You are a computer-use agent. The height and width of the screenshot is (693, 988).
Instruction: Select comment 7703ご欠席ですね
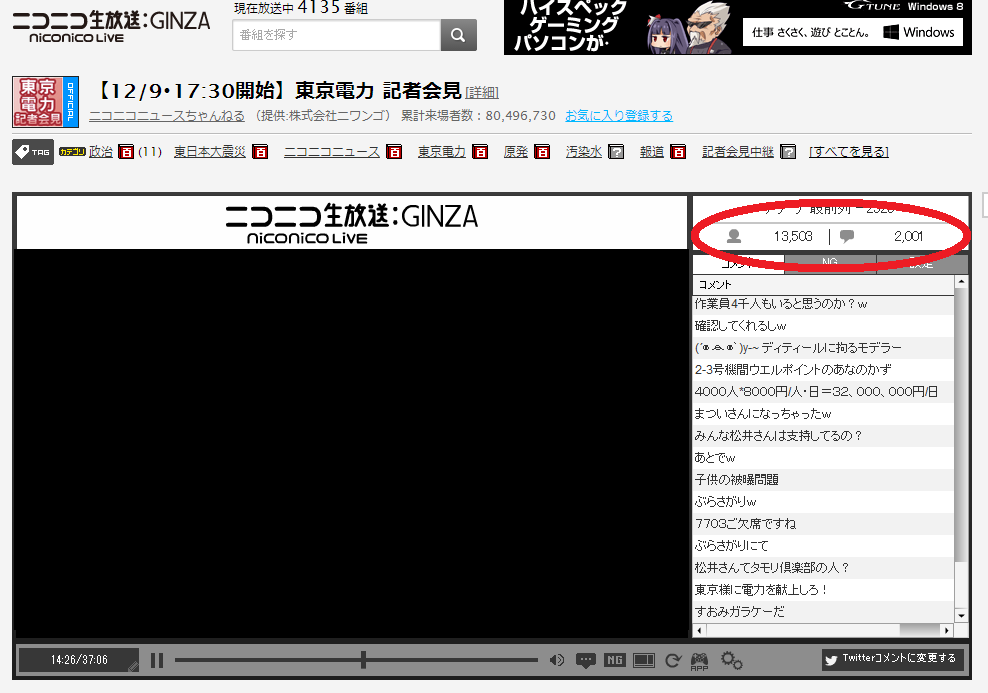[x=824, y=524]
